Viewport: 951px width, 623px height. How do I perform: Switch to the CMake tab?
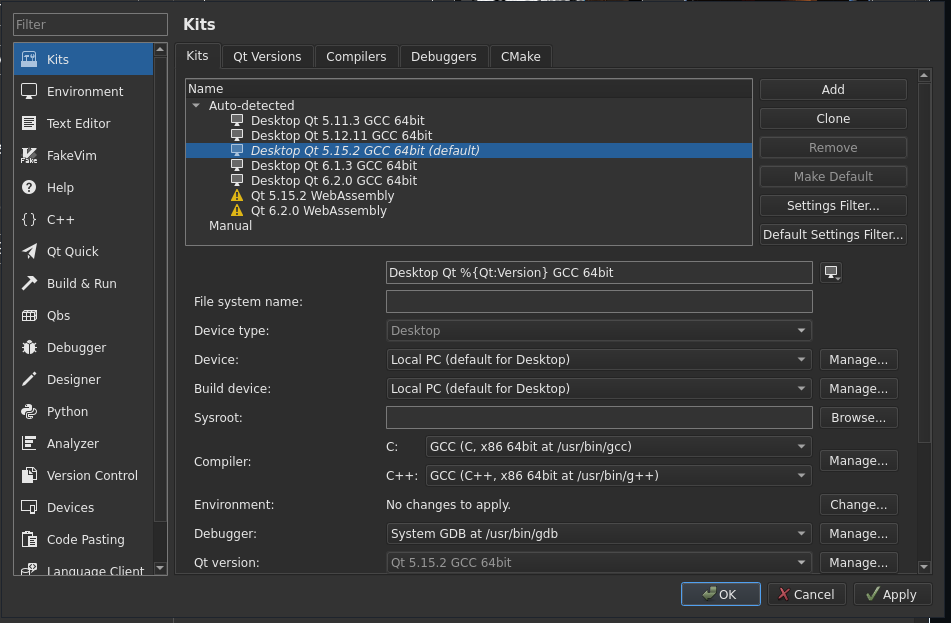tap(520, 56)
